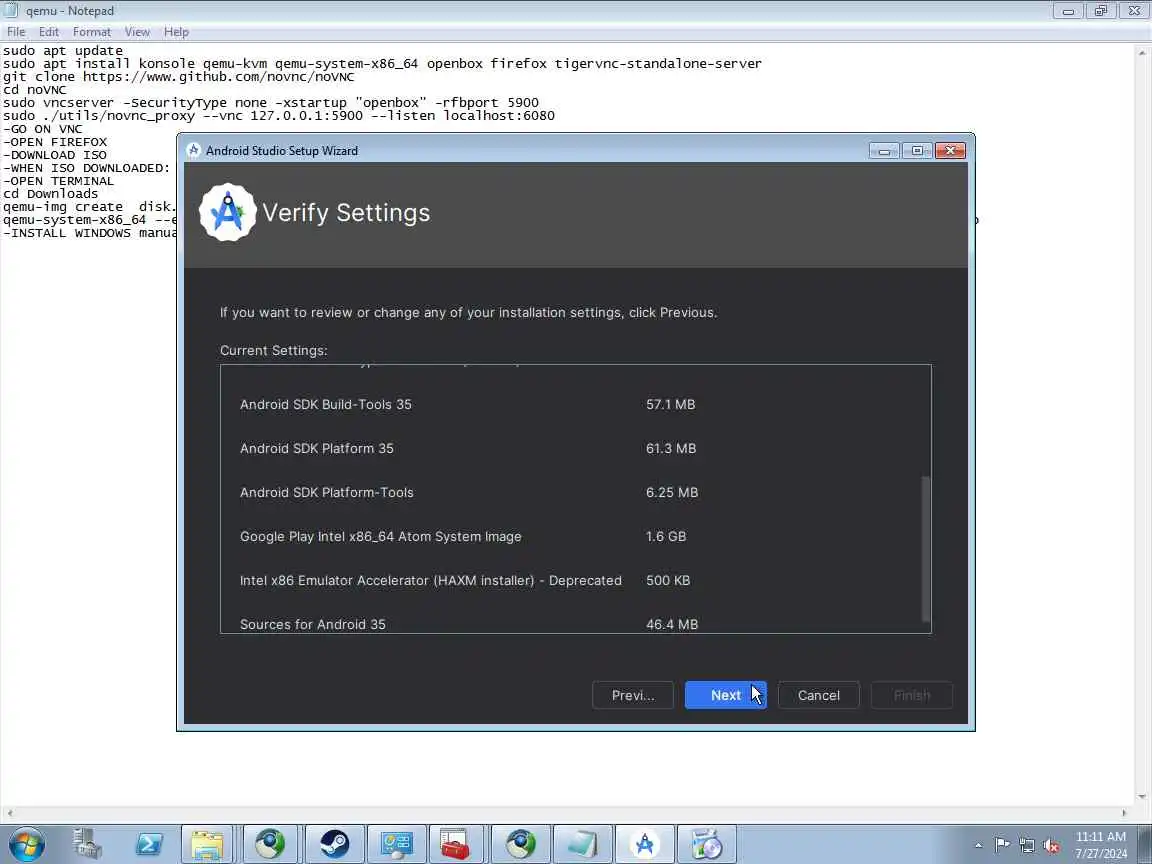
Task: Click the Next button in Setup Wizard
Action: coord(725,695)
